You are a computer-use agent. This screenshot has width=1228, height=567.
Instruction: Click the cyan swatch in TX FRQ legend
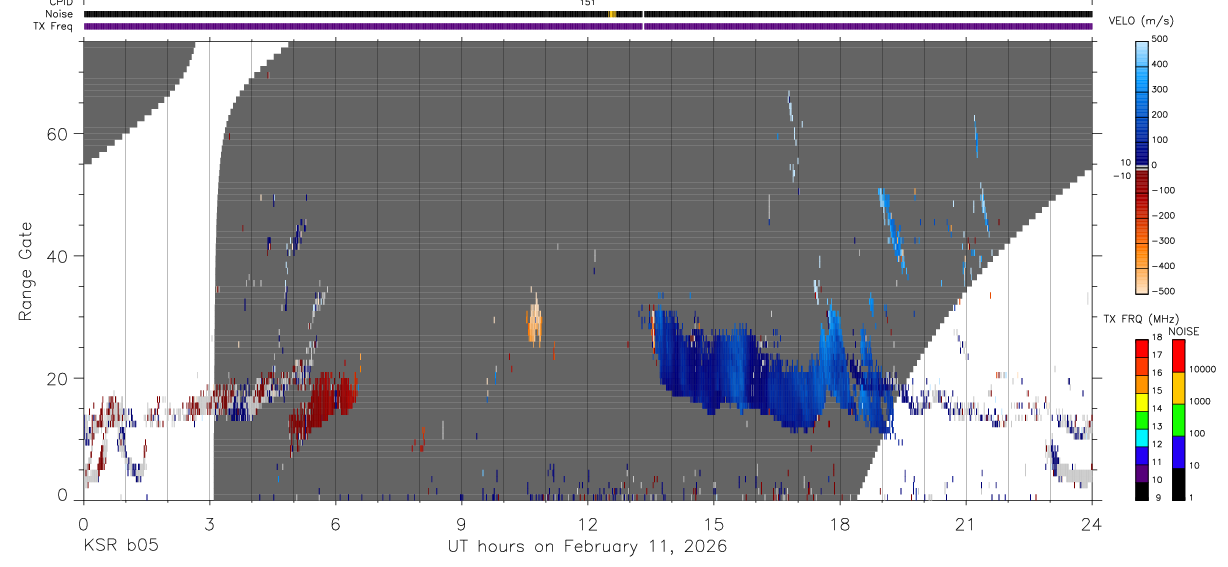(1142, 437)
